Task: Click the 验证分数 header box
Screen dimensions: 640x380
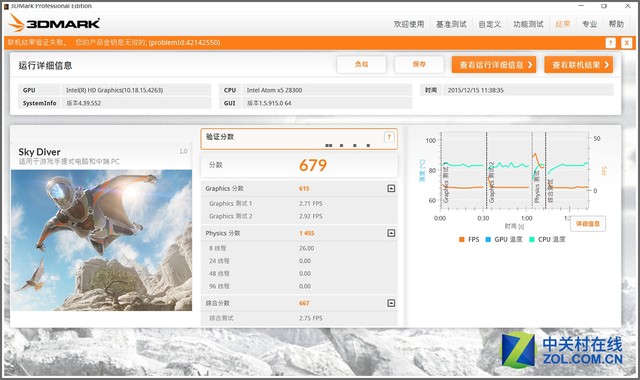Action: point(299,139)
